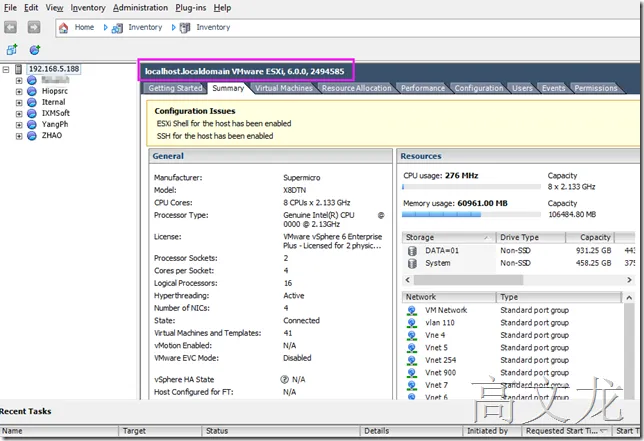
Task: Switch to the Users tab
Action: (x=522, y=88)
